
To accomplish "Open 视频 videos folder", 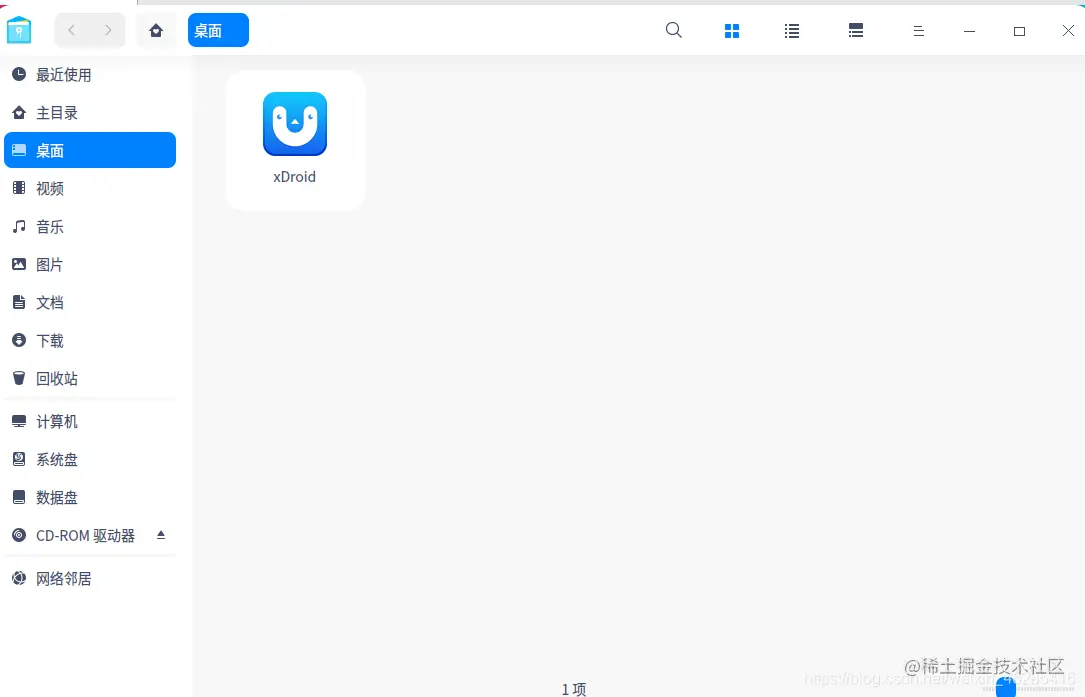I will [x=90, y=188].
